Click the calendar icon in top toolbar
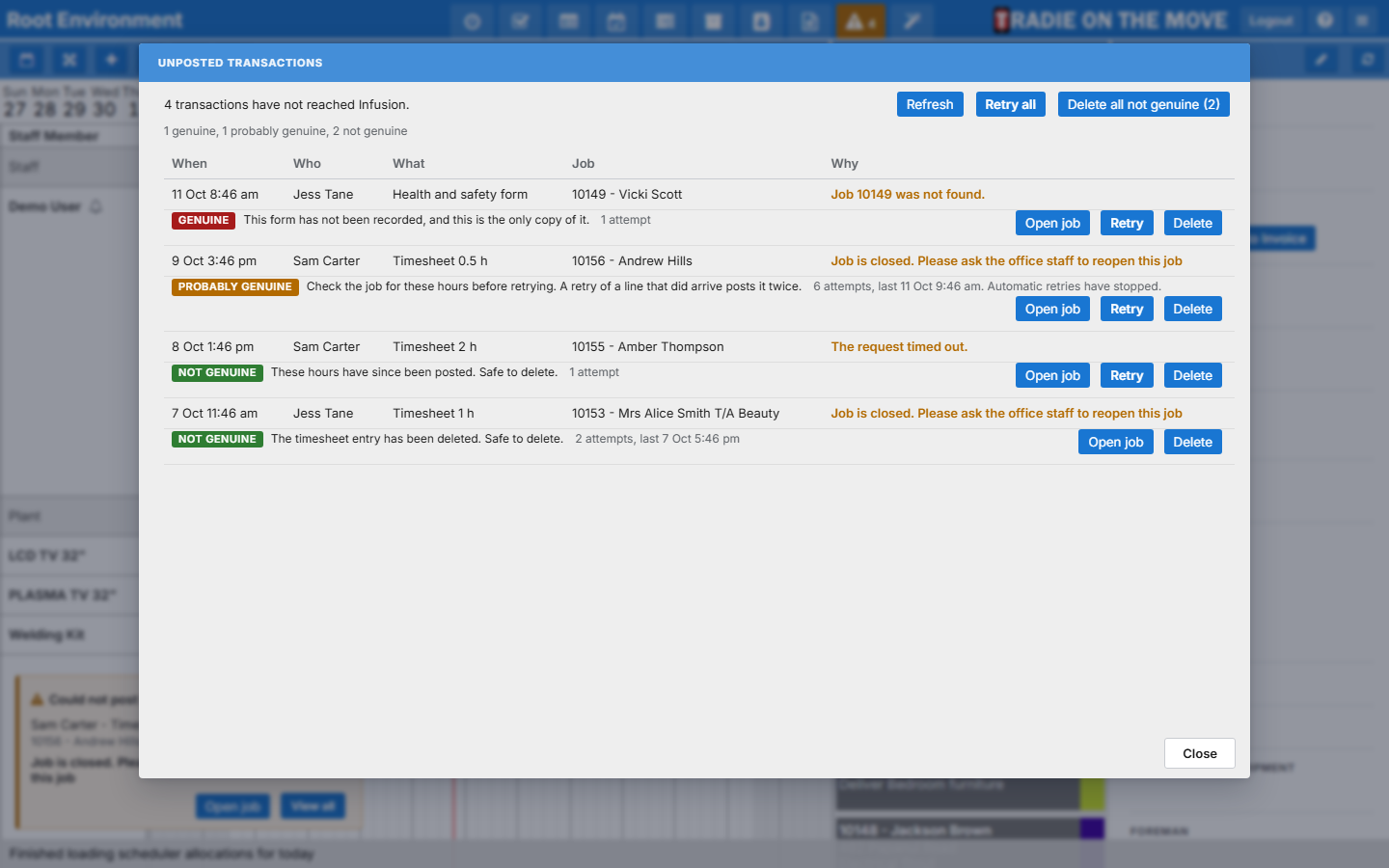Viewport: 1389px width, 868px height. pos(616,21)
